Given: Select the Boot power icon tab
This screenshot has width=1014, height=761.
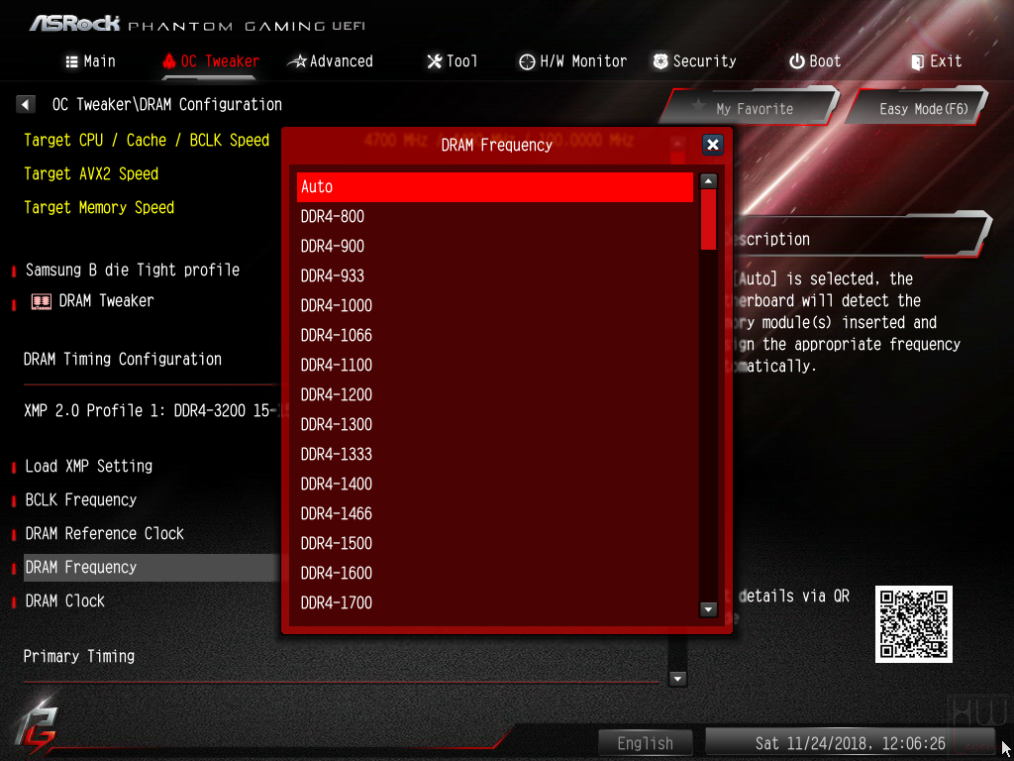Looking at the screenshot, I should [x=815, y=61].
